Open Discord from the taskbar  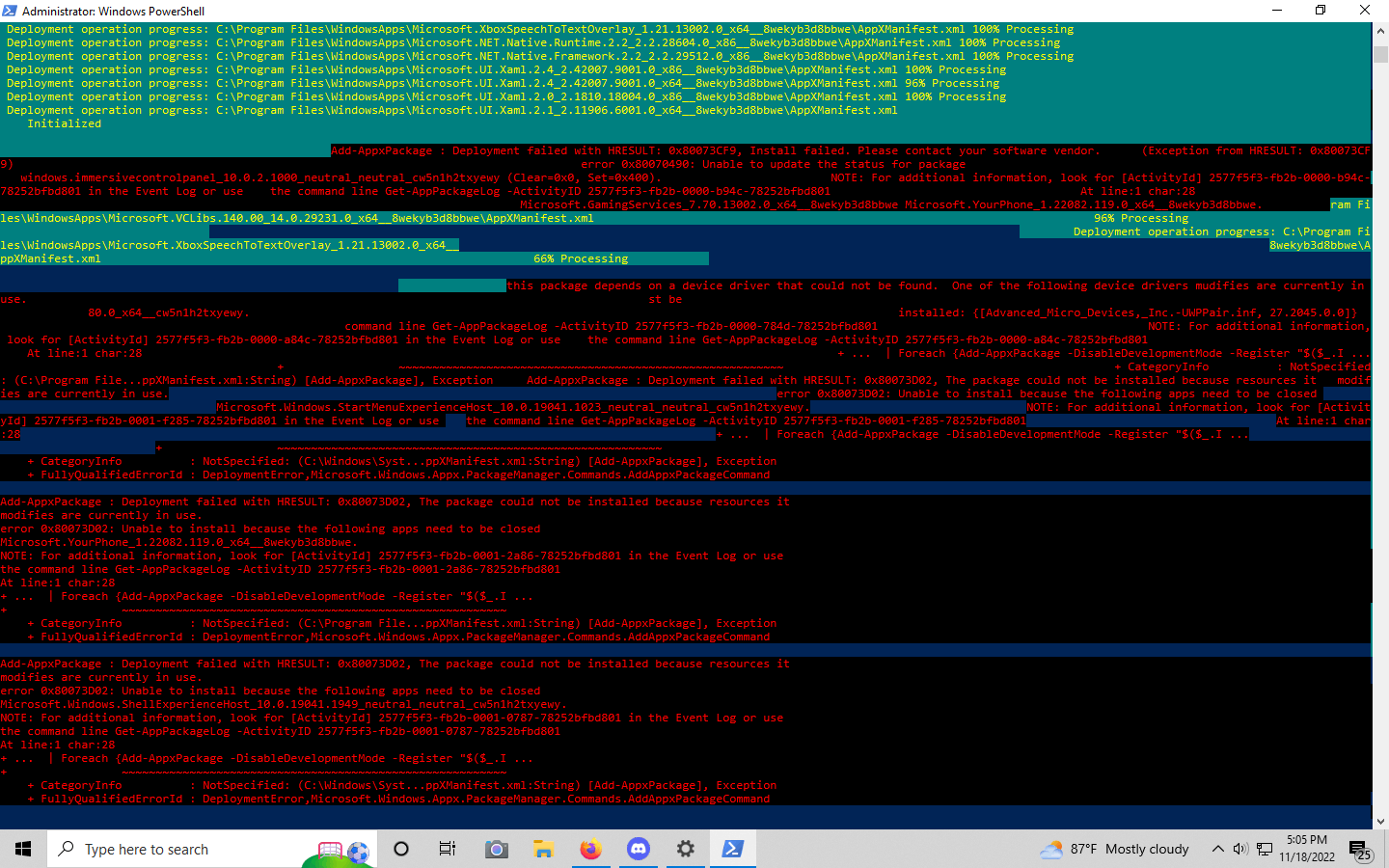click(638, 849)
